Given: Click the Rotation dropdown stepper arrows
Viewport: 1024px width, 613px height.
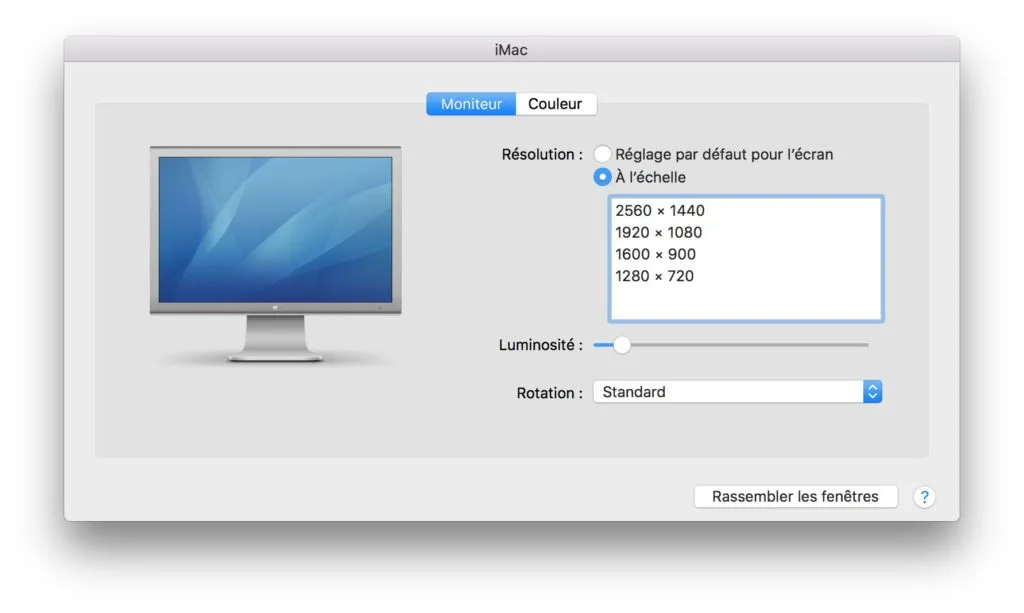Looking at the screenshot, I should 873,391.
